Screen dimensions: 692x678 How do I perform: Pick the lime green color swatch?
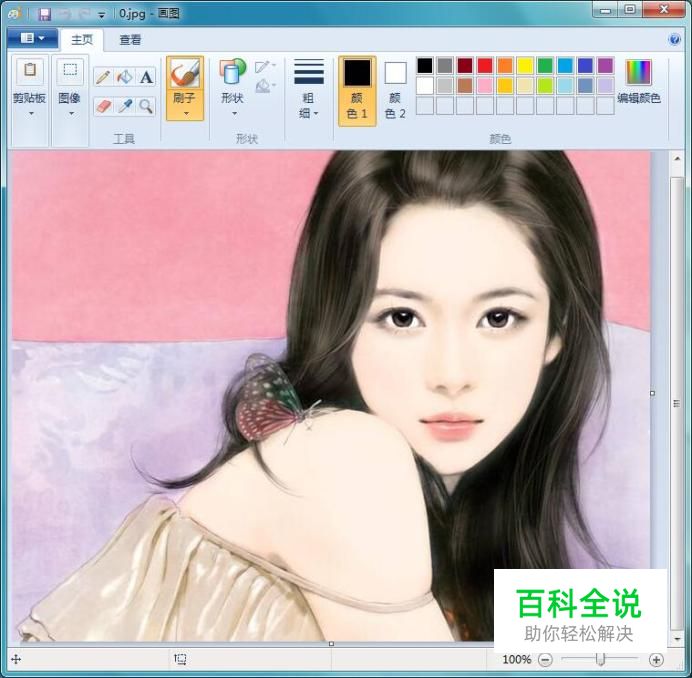[x=545, y=86]
